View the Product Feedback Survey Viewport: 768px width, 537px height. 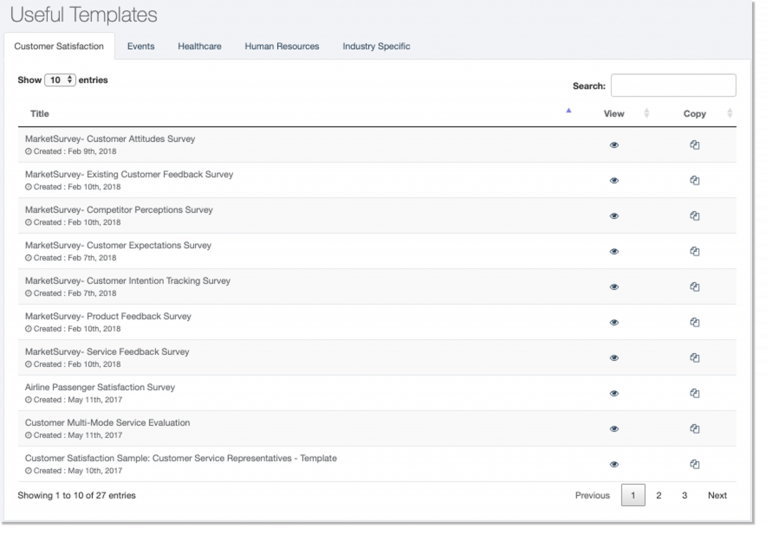pyautogui.click(x=614, y=322)
